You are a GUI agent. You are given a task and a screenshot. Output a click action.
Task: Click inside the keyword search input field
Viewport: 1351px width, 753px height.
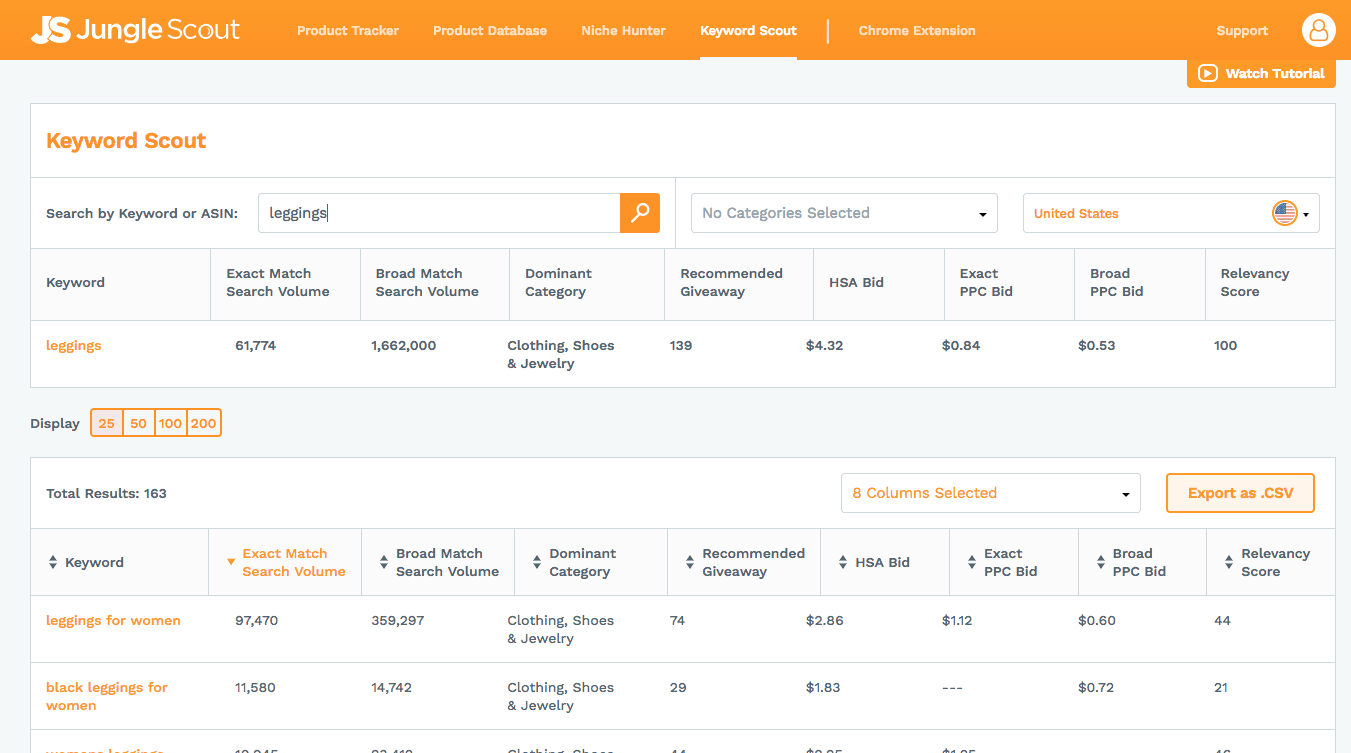point(440,213)
